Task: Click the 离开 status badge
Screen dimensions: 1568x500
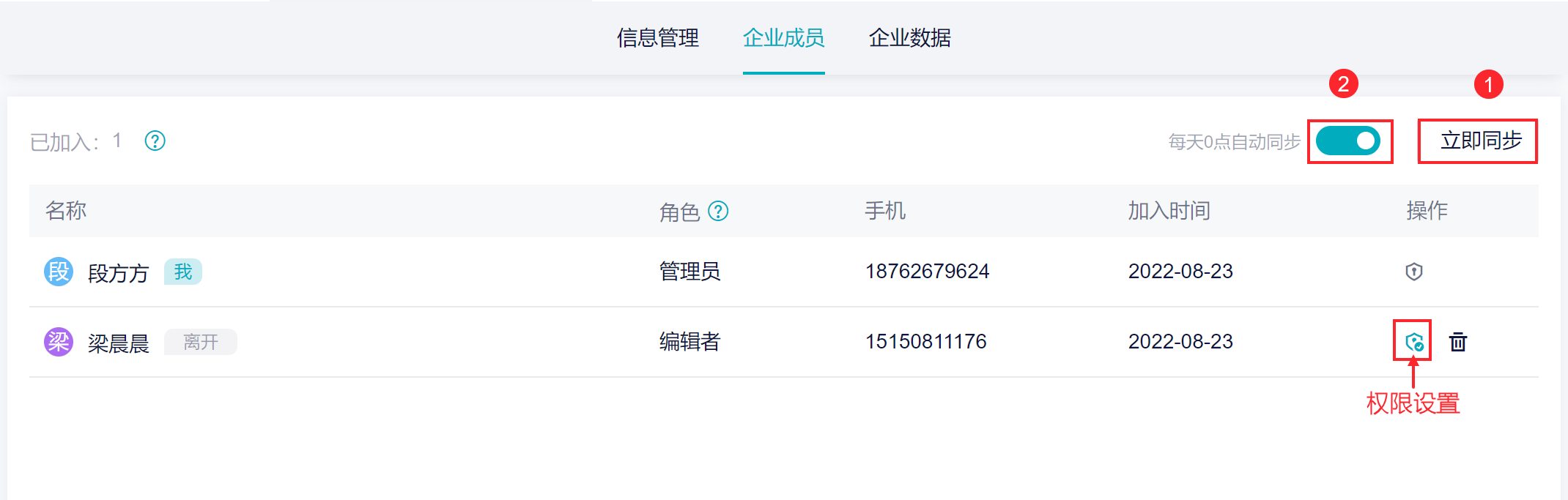Action: click(x=200, y=342)
